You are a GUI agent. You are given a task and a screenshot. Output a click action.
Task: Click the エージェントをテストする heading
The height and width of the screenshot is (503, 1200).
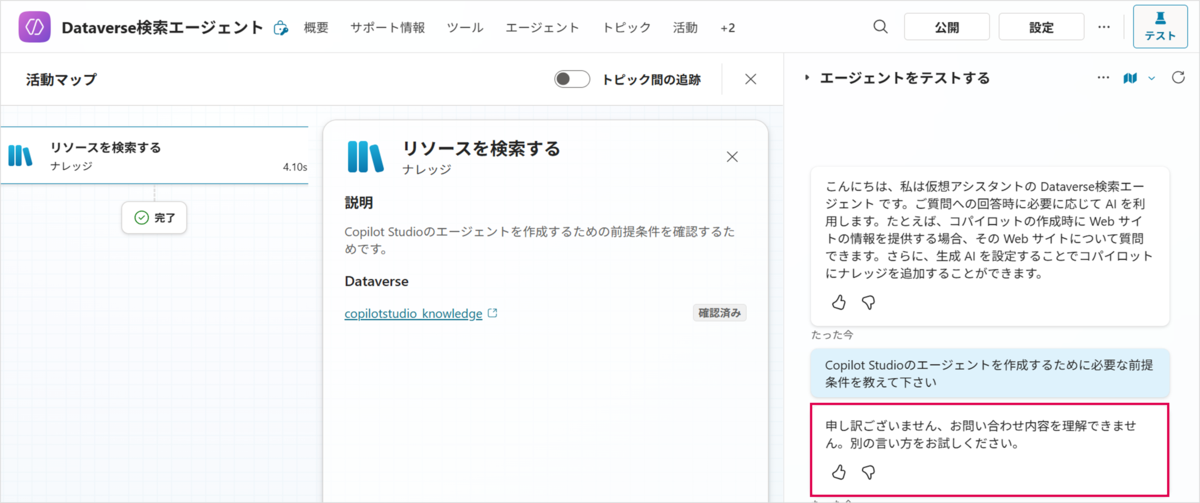click(905, 78)
